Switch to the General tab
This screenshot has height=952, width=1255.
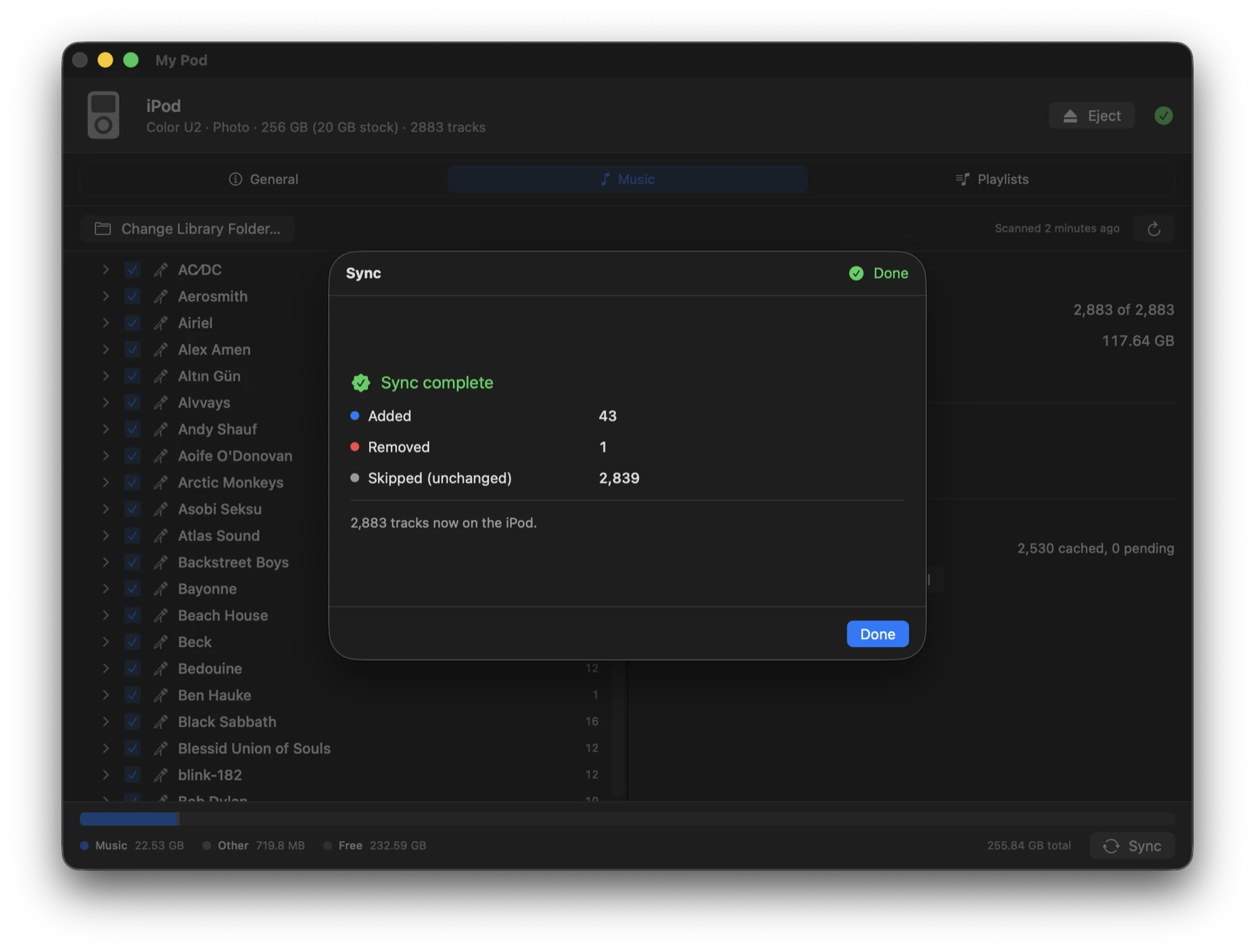coord(264,179)
